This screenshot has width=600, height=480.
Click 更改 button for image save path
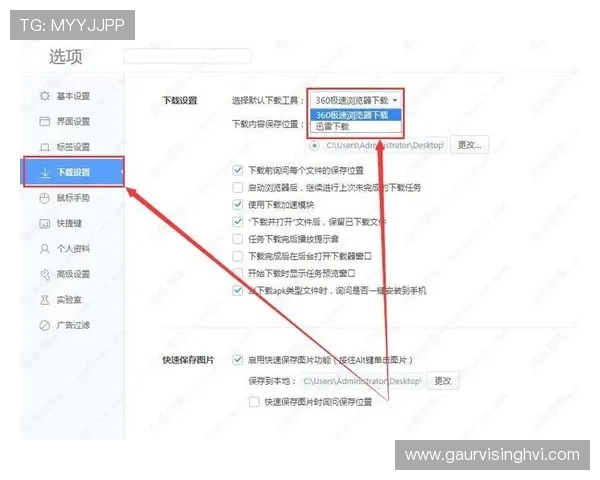pyautogui.click(x=443, y=381)
